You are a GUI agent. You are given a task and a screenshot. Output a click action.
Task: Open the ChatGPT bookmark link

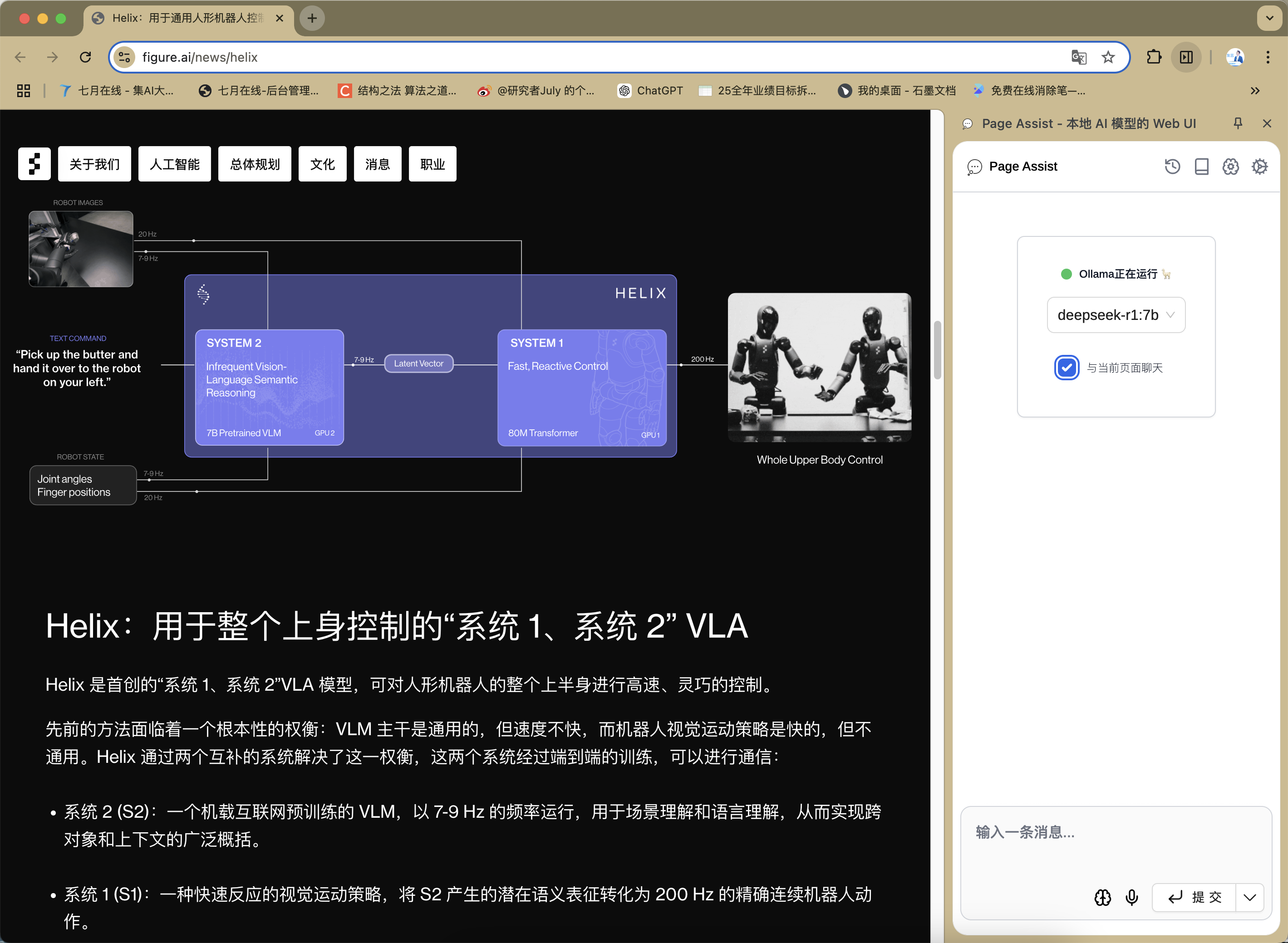click(x=650, y=91)
